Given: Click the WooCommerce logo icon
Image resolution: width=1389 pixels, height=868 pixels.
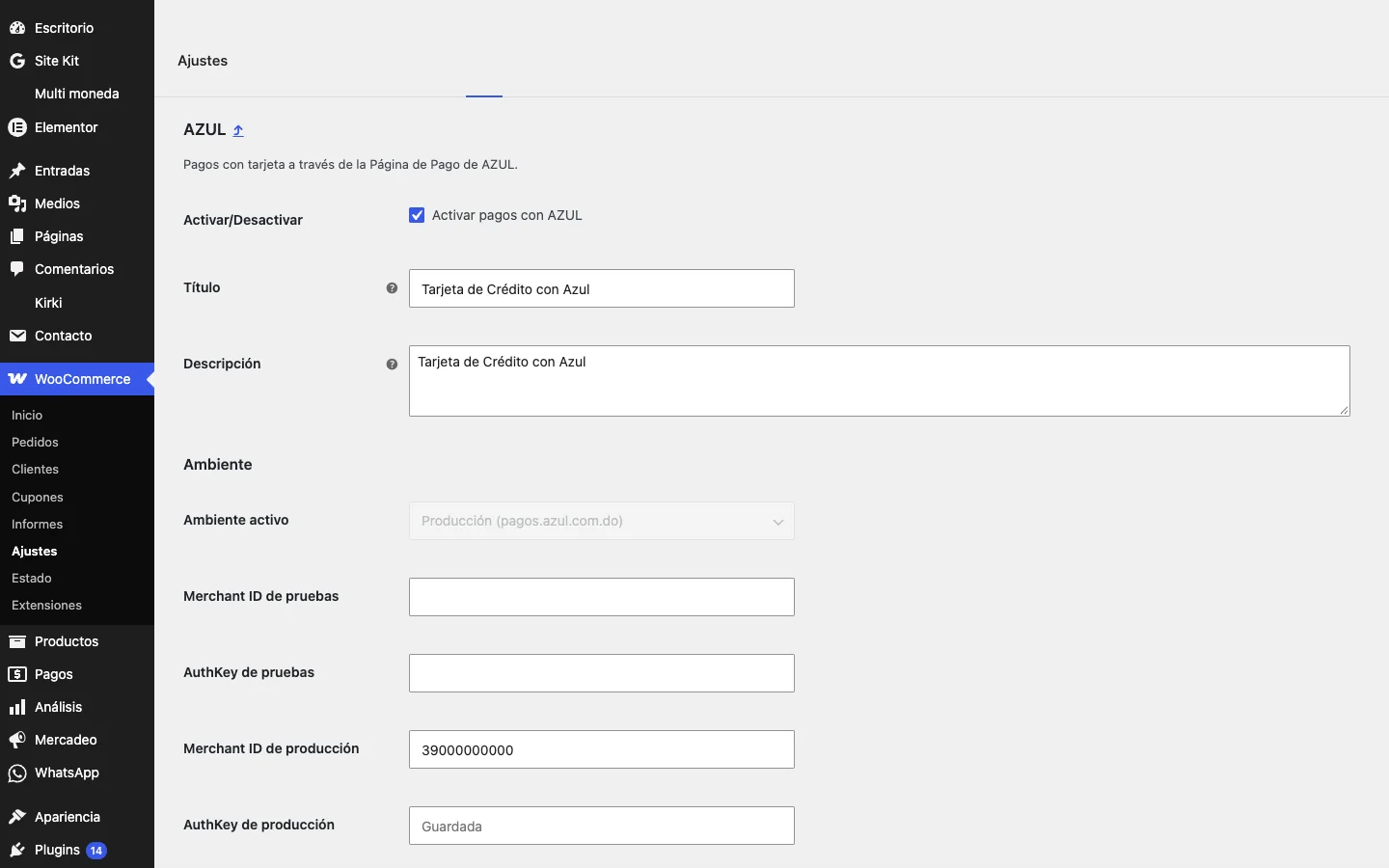Looking at the screenshot, I should tap(17, 379).
